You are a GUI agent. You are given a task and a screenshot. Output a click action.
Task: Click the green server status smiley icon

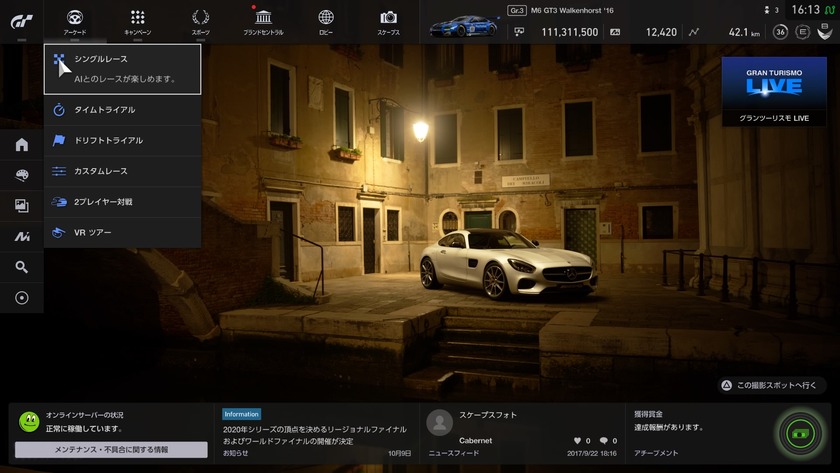coord(29,422)
